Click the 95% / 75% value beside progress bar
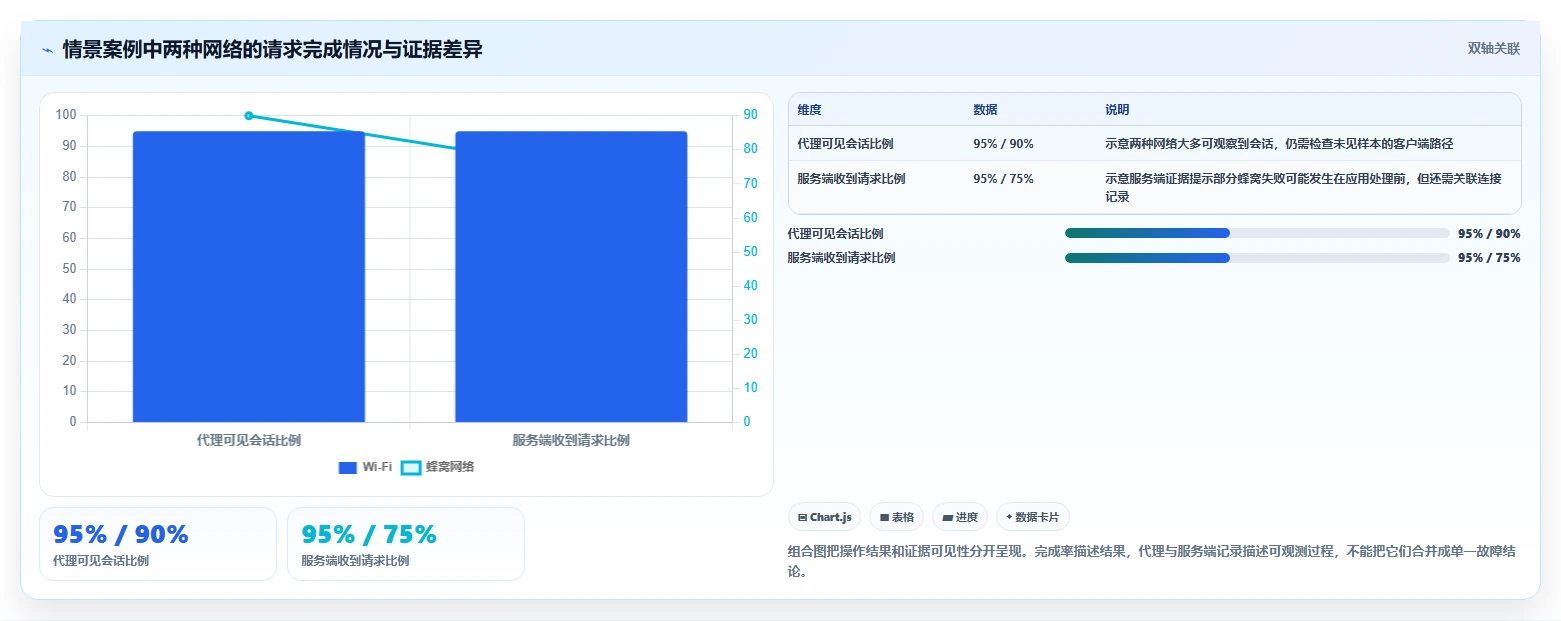The image size is (1561, 621). point(1489,258)
